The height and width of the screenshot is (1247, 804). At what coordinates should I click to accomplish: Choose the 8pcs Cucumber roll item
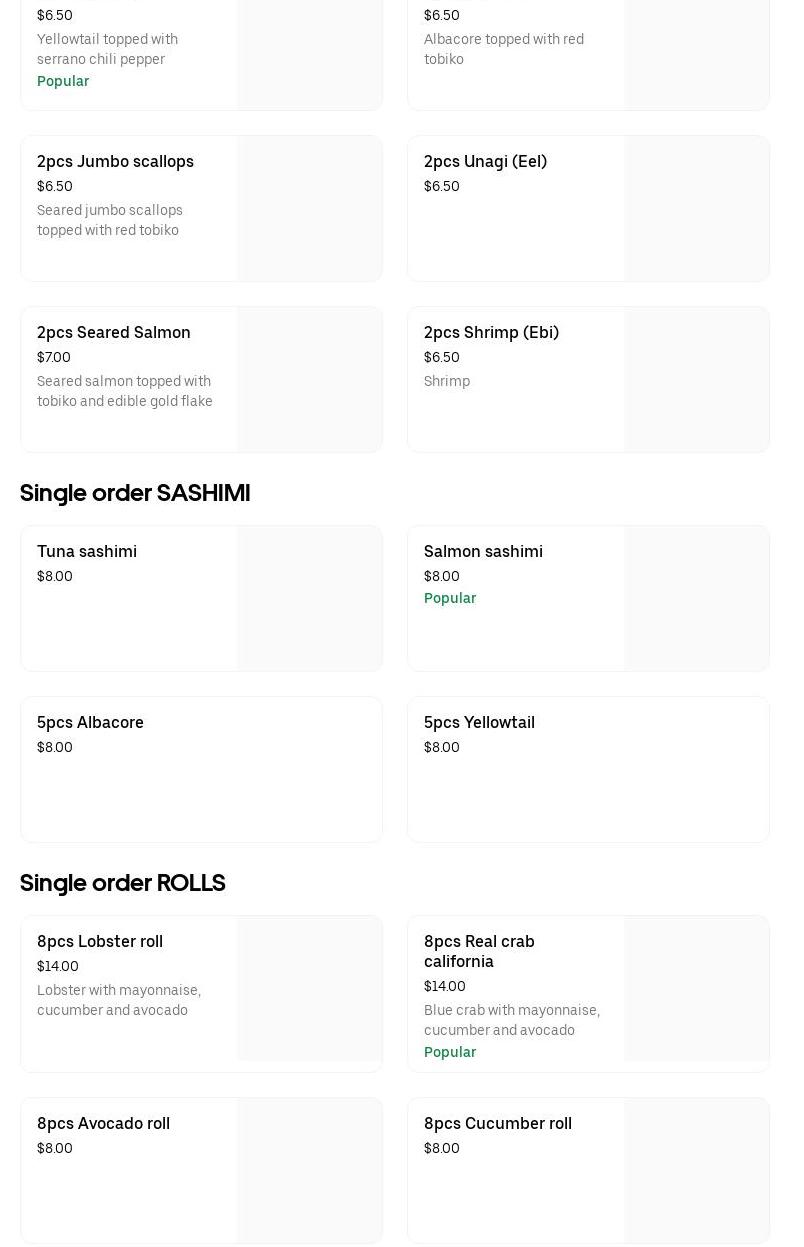coord(498,1124)
